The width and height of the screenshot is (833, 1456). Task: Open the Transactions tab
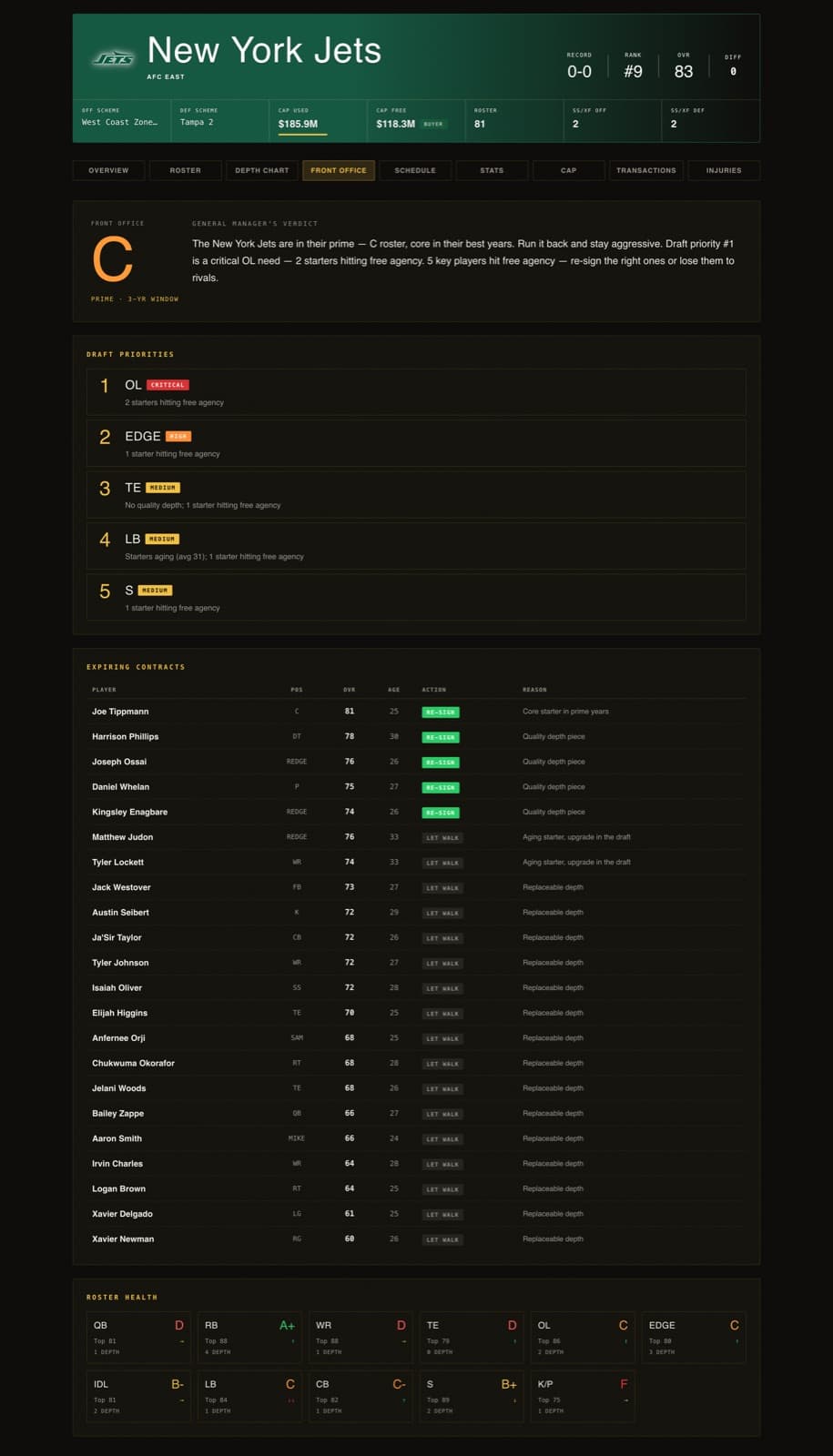click(646, 170)
